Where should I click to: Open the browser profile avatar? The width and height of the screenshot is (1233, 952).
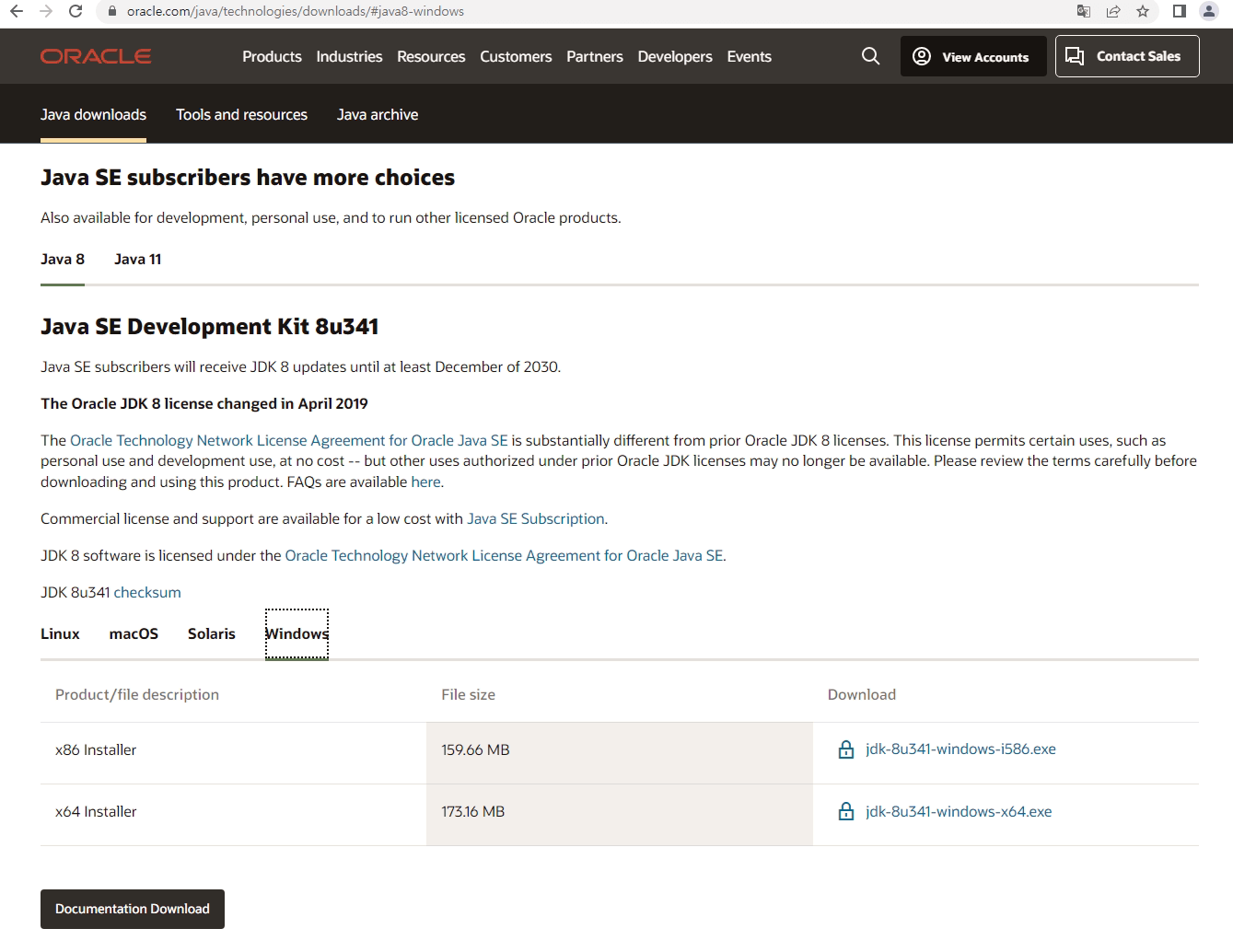1209,11
